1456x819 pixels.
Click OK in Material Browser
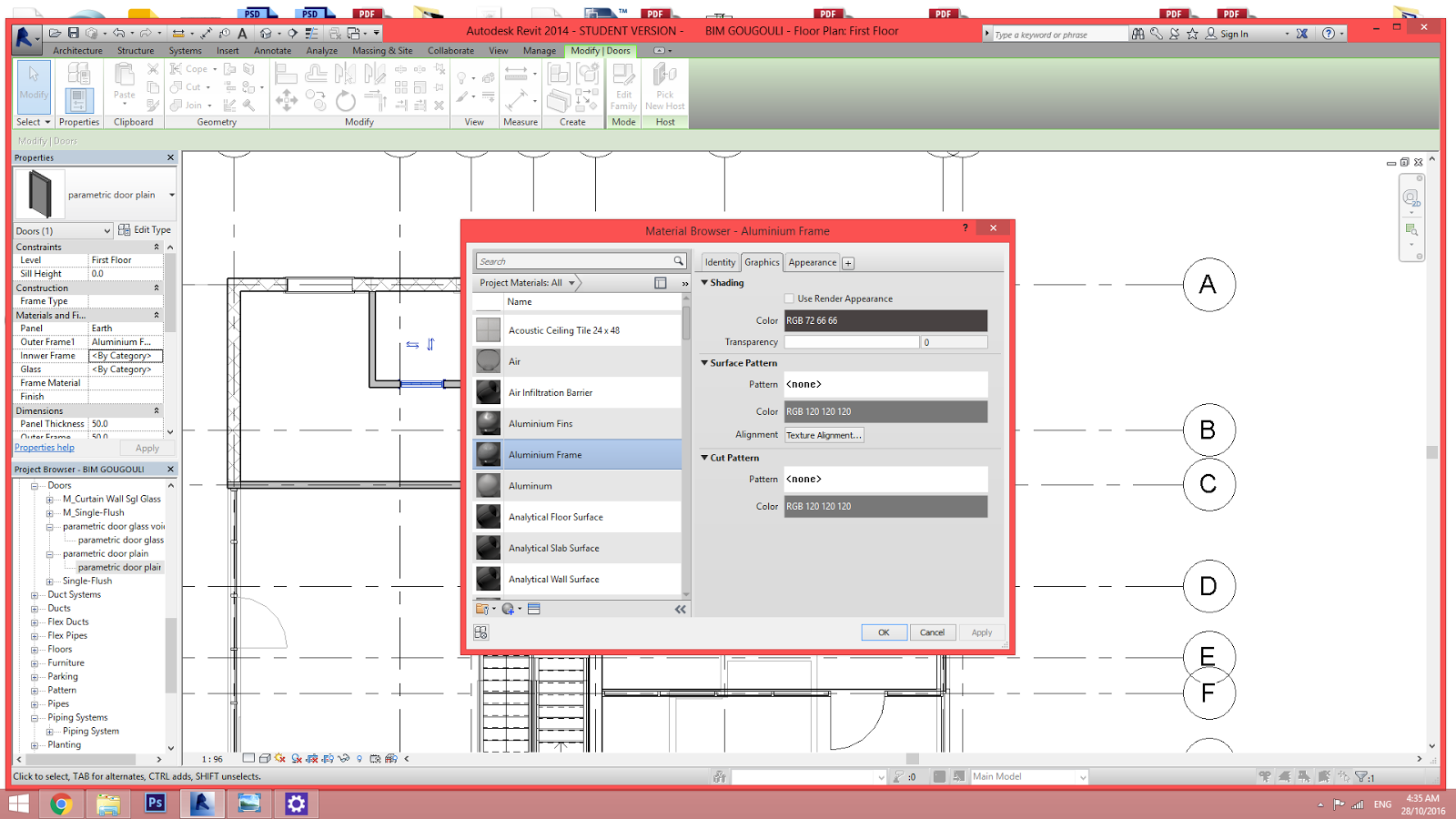click(884, 632)
